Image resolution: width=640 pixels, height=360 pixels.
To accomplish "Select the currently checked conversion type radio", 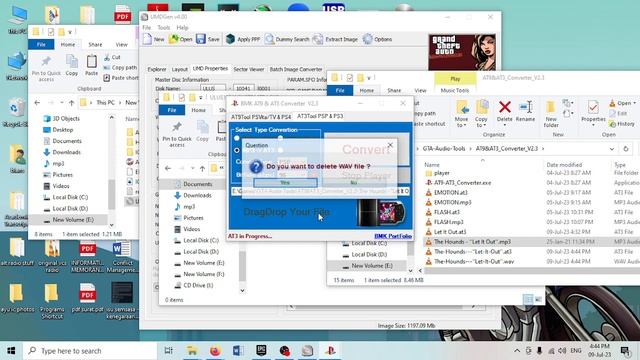I will click(x=237, y=150).
